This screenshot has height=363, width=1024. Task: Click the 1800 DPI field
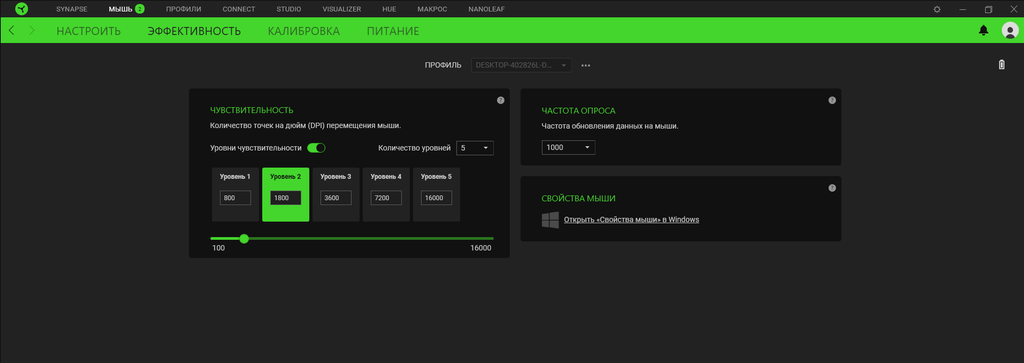point(285,198)
